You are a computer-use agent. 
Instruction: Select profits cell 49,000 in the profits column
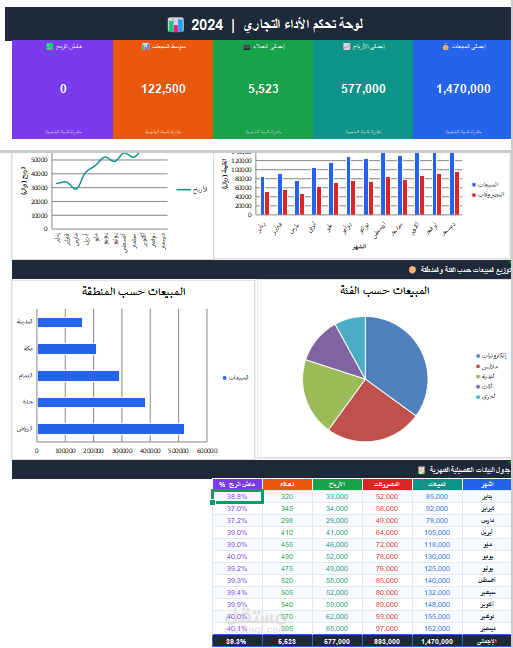point(337,569)
